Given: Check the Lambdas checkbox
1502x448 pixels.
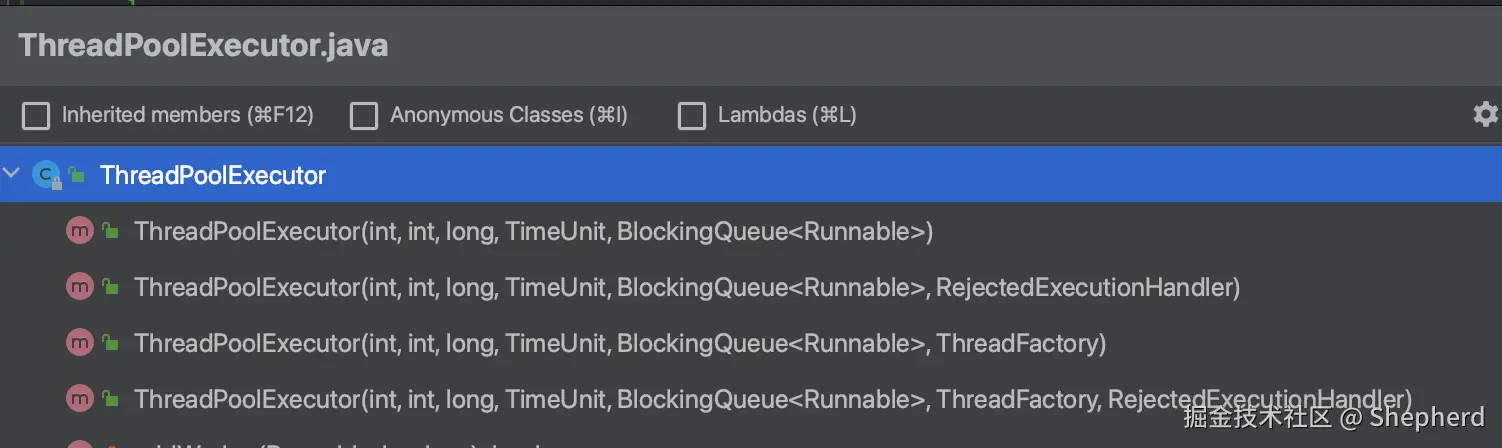Looking at the screenshot, I should [x=692, y=116].
